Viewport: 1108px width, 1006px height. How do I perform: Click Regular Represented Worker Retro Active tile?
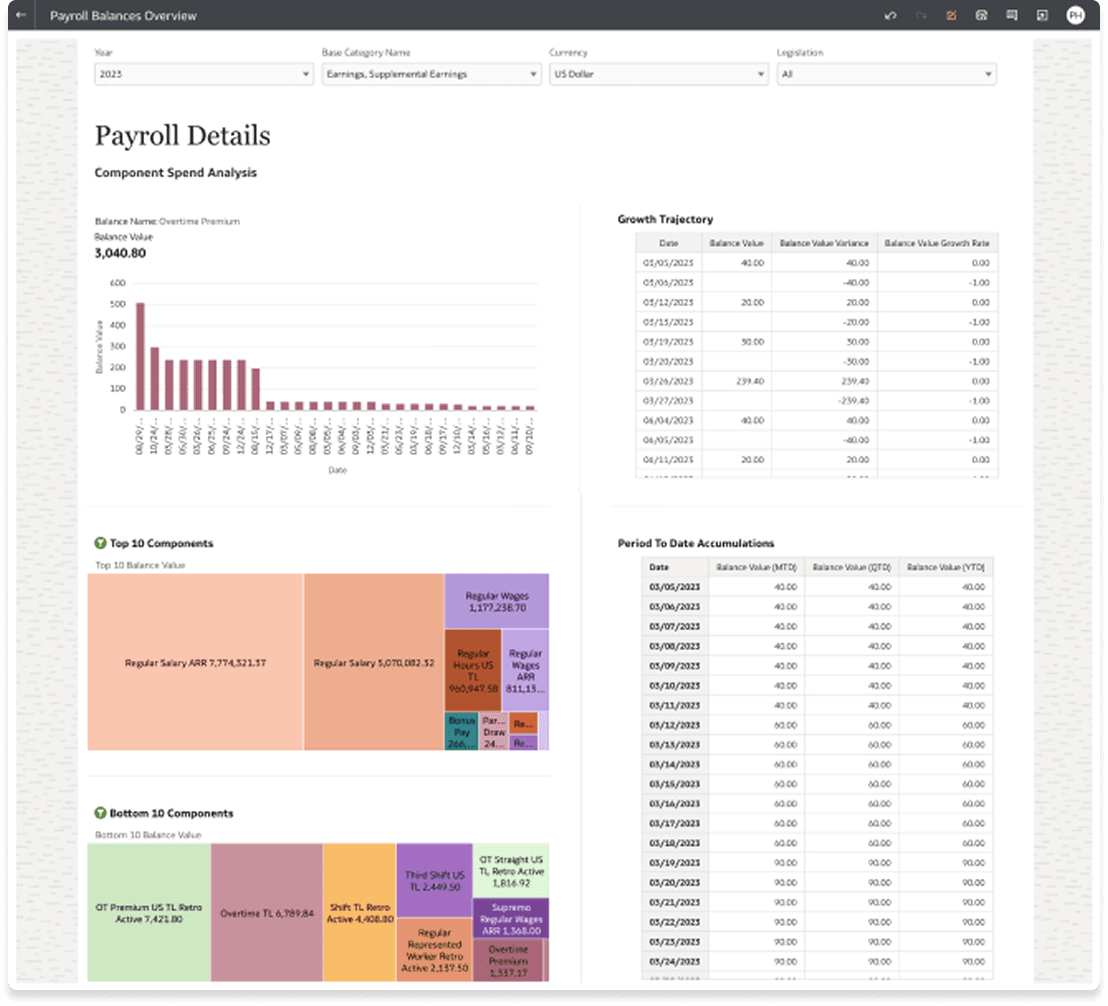pyautogui.click(x=435, y=950)
